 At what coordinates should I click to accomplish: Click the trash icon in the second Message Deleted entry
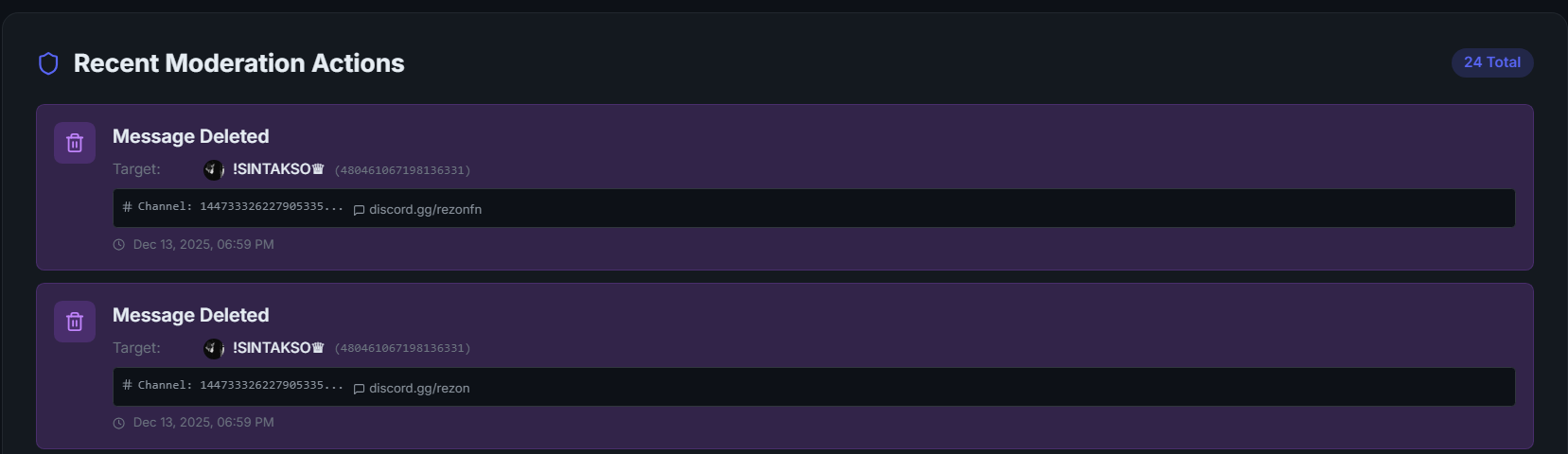point(75,322)
